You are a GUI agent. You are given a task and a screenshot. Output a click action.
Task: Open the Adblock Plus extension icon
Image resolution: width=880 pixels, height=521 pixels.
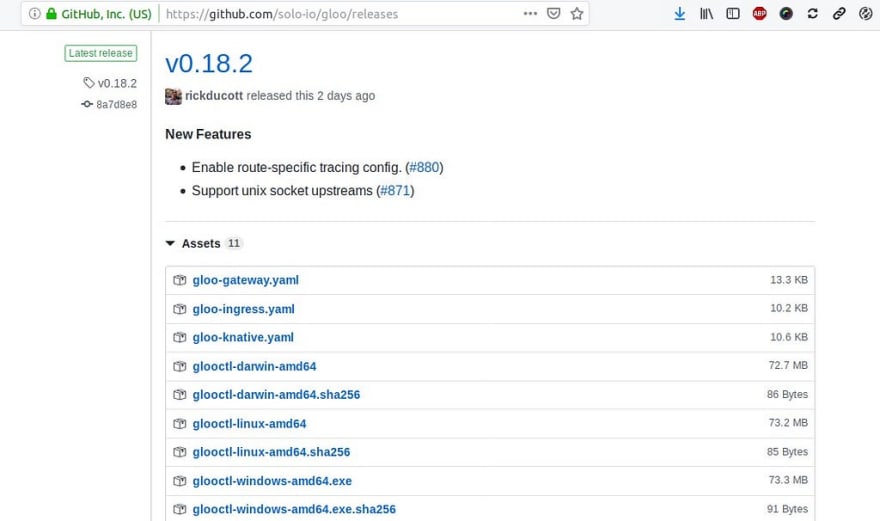759,13
